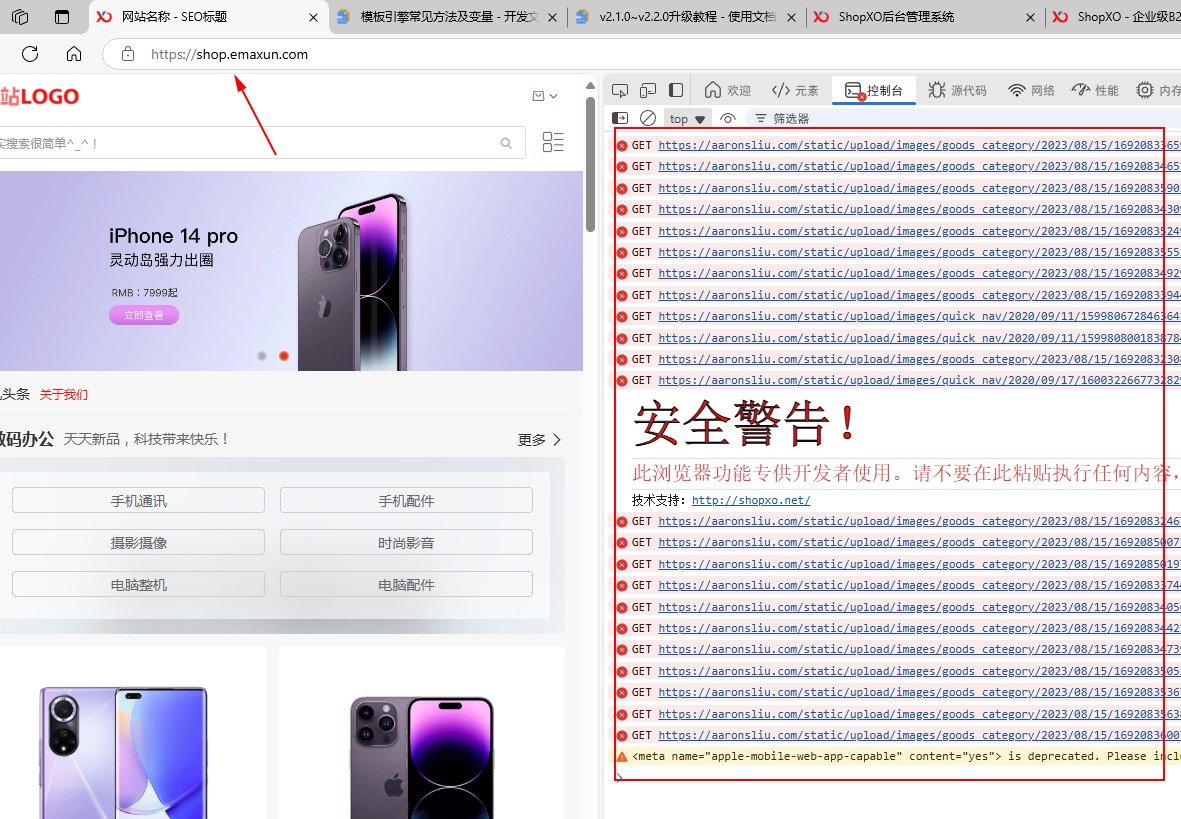
Task: Open the 性能 DevTools tab
Action: [x=1095, y=90]
